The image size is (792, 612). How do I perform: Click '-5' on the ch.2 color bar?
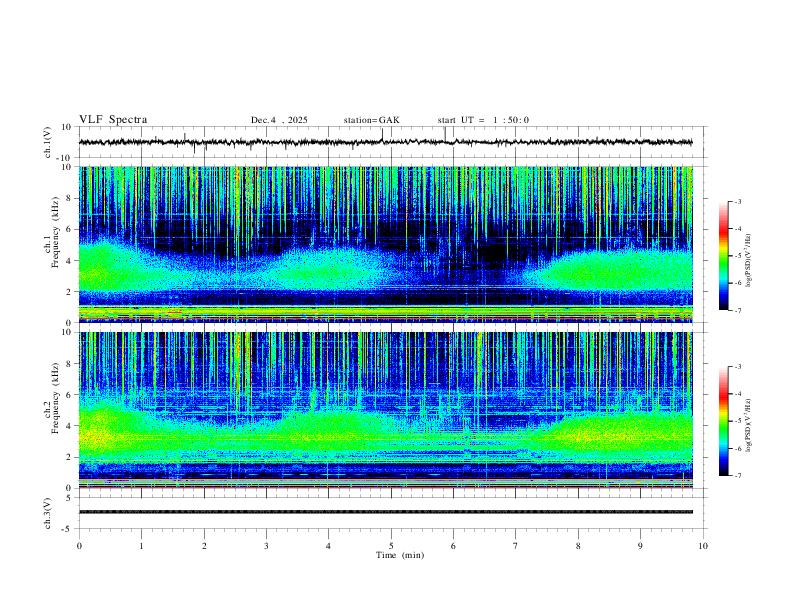point(738,421)
